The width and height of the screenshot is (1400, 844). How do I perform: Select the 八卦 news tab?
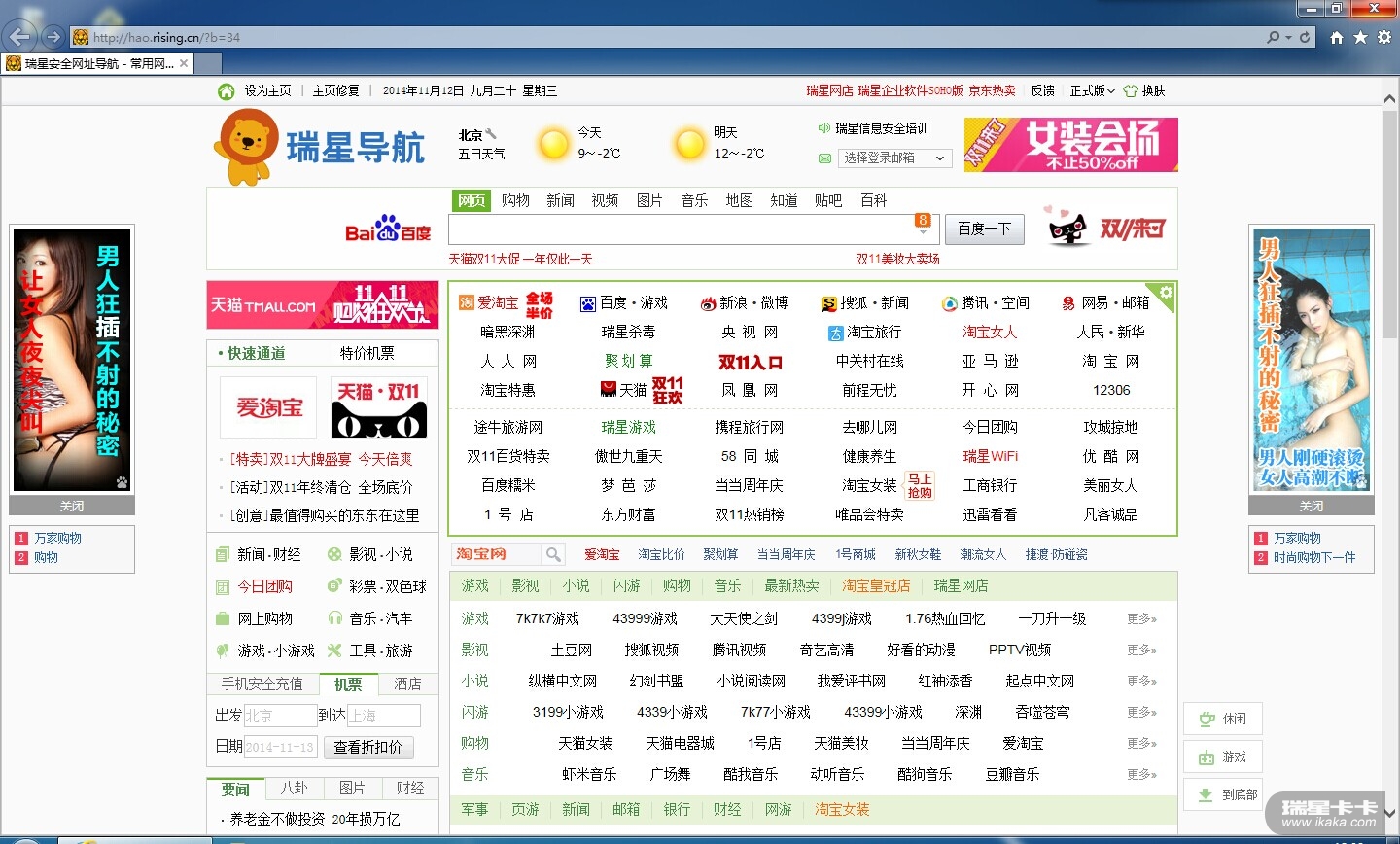pyautogui.click(x=294, y=788)
